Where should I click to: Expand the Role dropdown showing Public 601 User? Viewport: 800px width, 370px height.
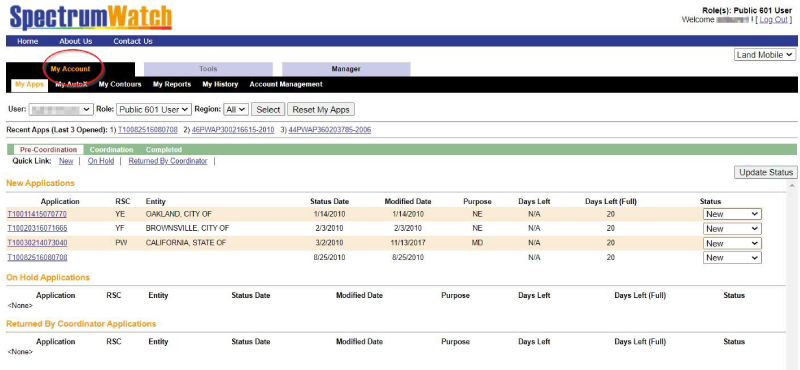click(154, 109)
